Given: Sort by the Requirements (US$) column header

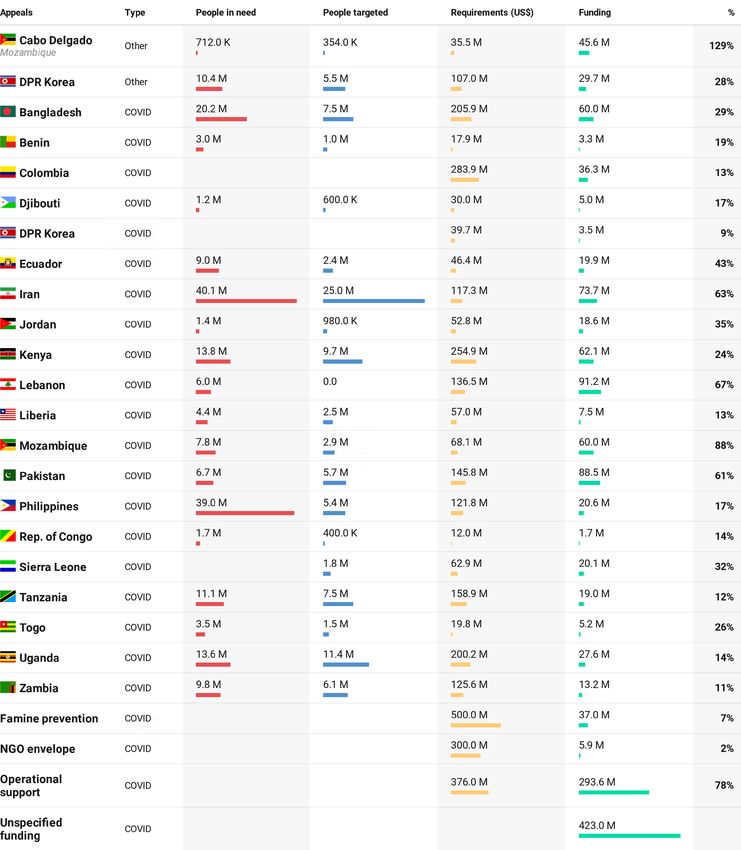Looking at the screenshot, I should coord(492,12).
